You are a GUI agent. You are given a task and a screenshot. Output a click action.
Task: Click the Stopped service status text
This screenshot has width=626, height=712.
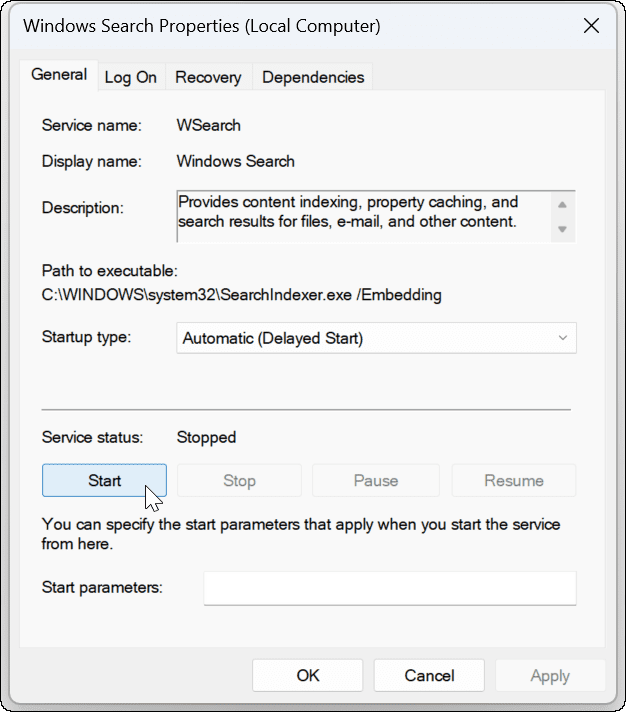(206, 437)
